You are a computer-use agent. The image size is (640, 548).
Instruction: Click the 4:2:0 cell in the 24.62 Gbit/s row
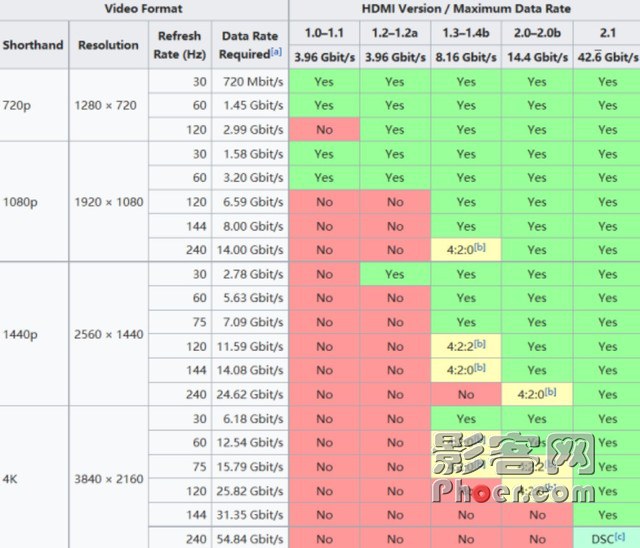coord(537,395)
